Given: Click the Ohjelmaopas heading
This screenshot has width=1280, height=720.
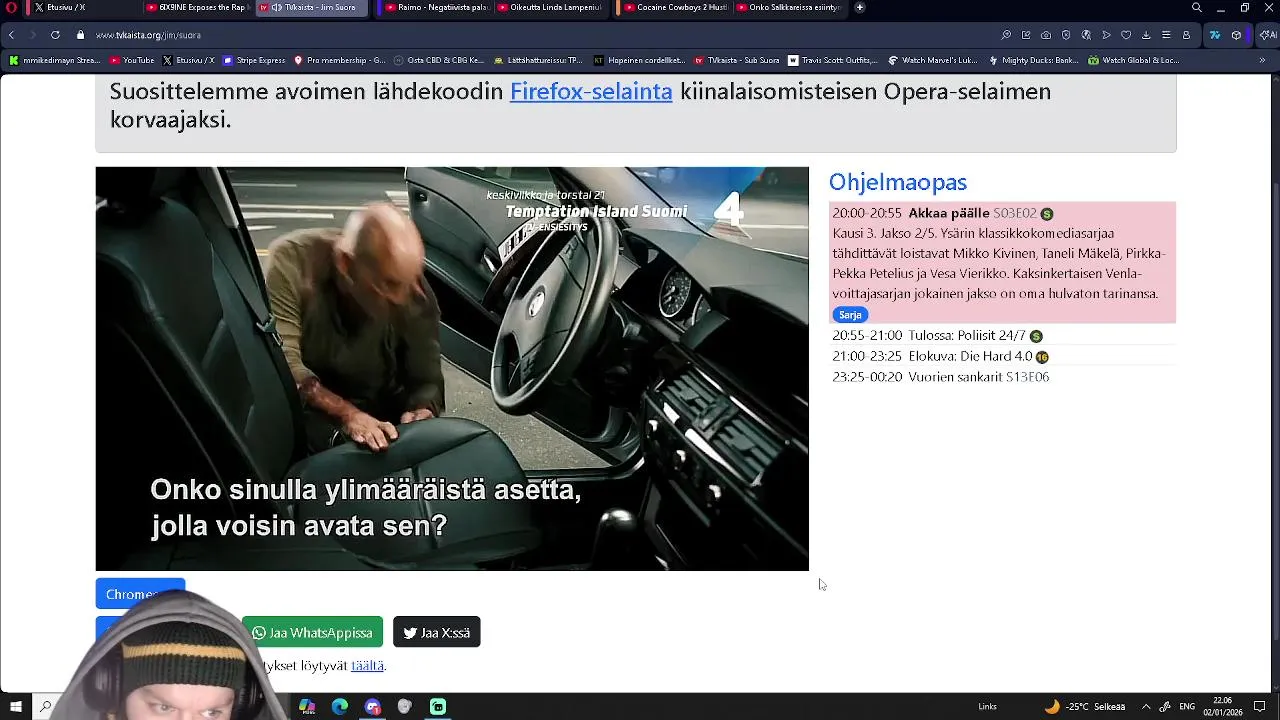Looking at the screenshot, I should 898,182.
